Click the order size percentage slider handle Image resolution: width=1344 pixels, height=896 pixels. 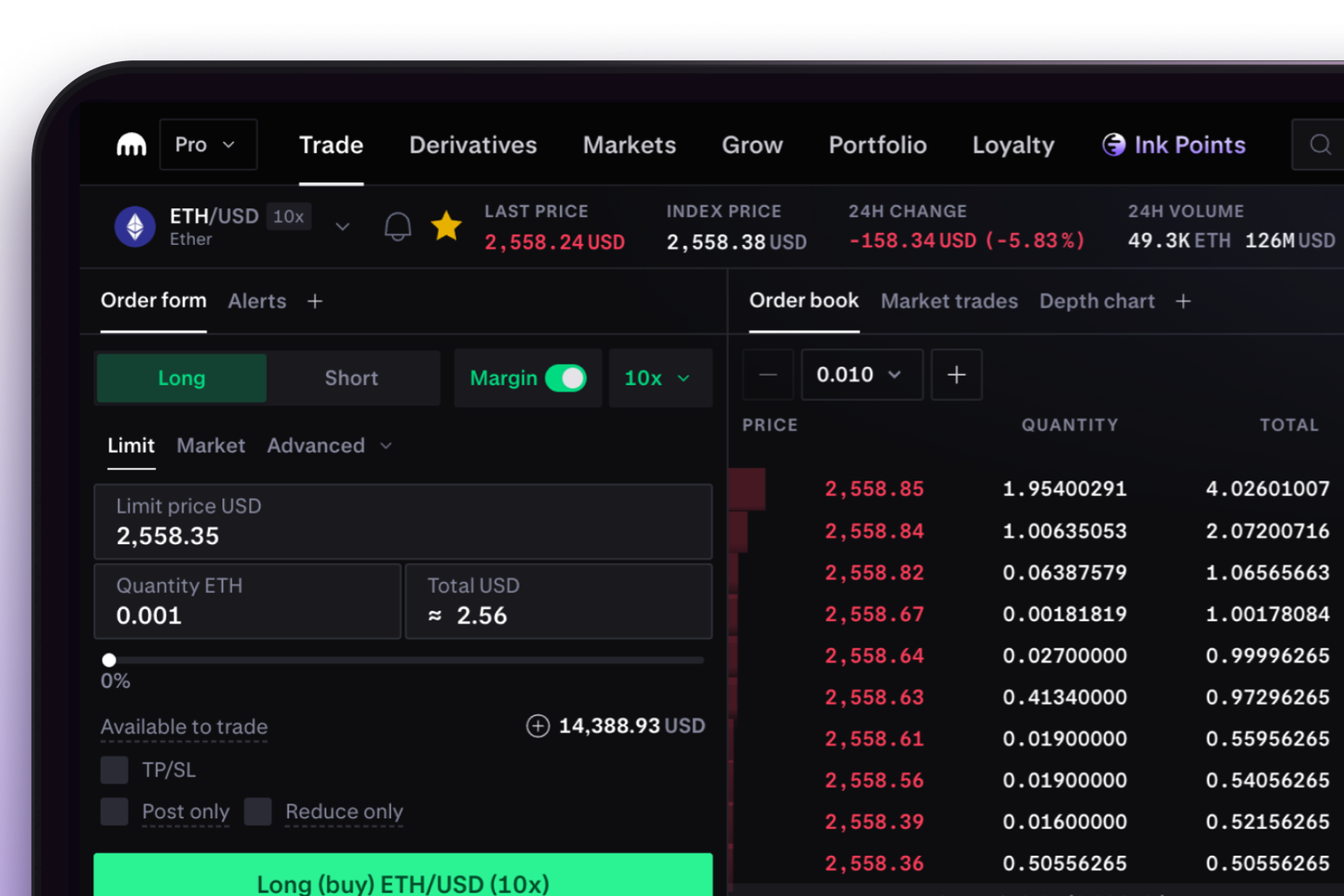tap(109, 660)
